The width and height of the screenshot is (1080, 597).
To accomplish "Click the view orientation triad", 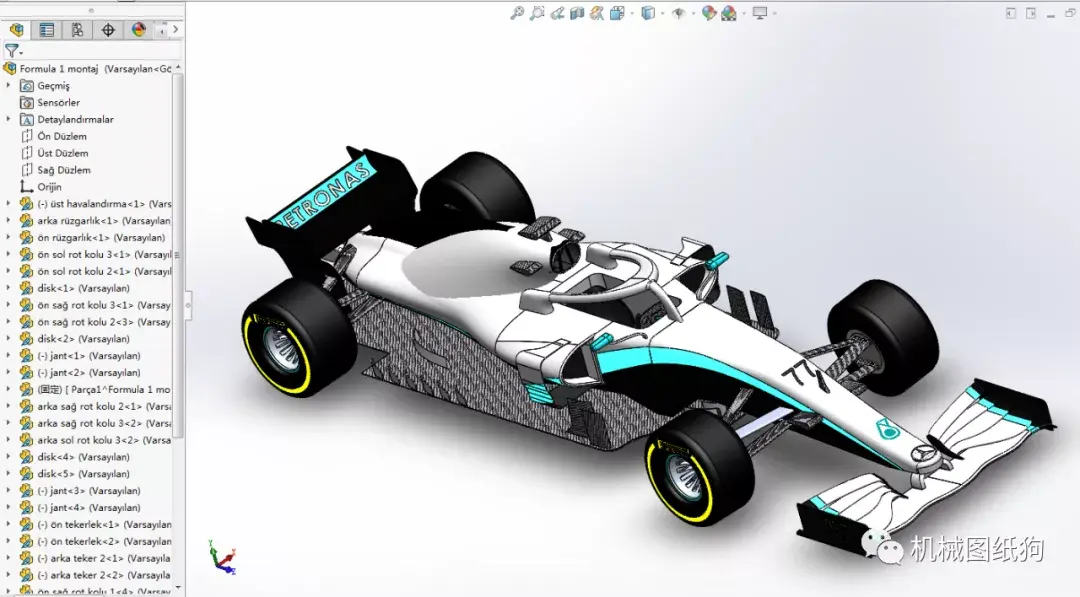I will pos(223,557).
